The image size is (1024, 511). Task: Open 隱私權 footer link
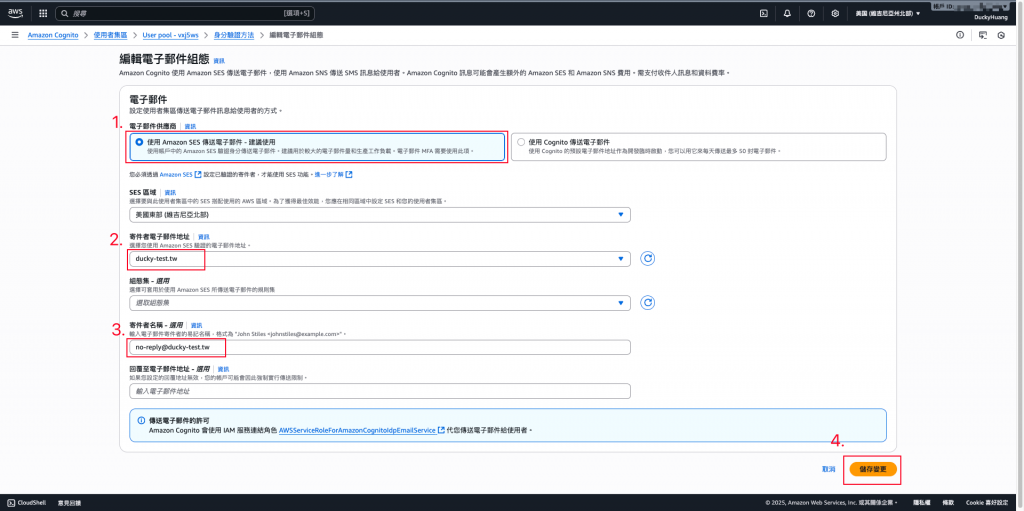[921, 503]
